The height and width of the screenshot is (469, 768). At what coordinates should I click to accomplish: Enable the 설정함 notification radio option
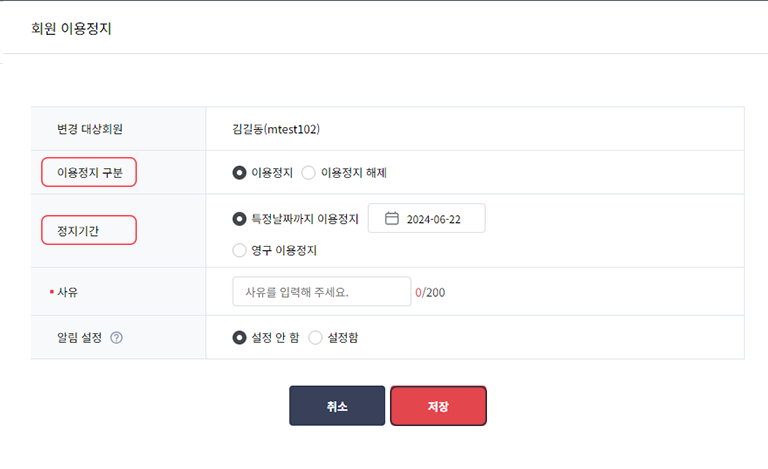coord(315,338)
